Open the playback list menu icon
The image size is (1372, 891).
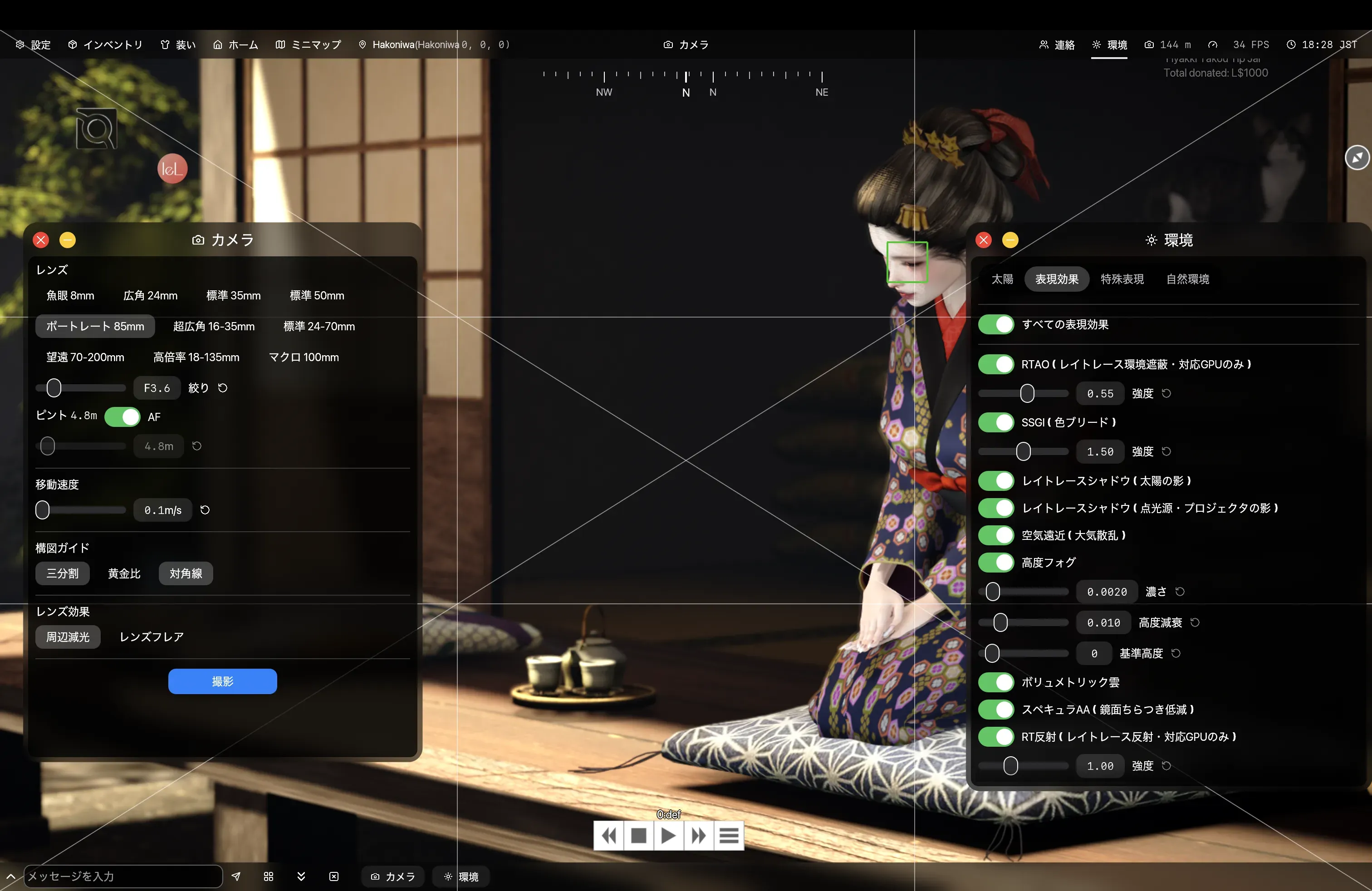(x=729, y=835)
